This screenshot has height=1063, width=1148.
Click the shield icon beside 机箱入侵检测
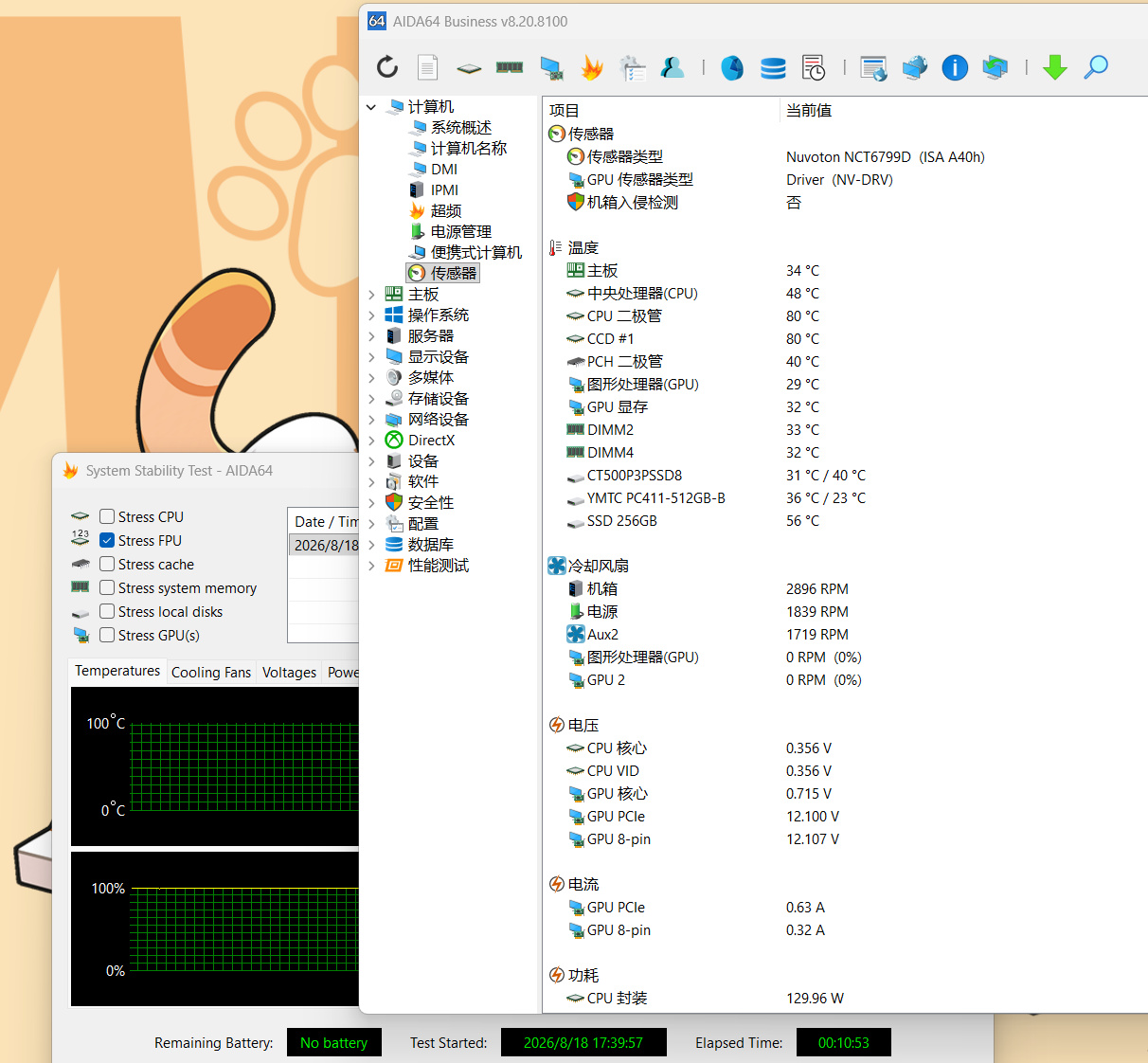point(576,202)
